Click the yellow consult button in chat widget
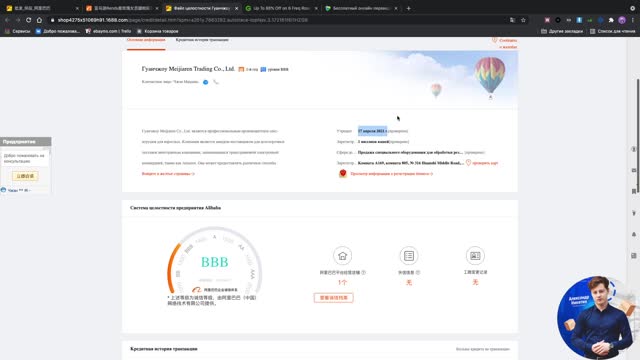 coord(25,176)
